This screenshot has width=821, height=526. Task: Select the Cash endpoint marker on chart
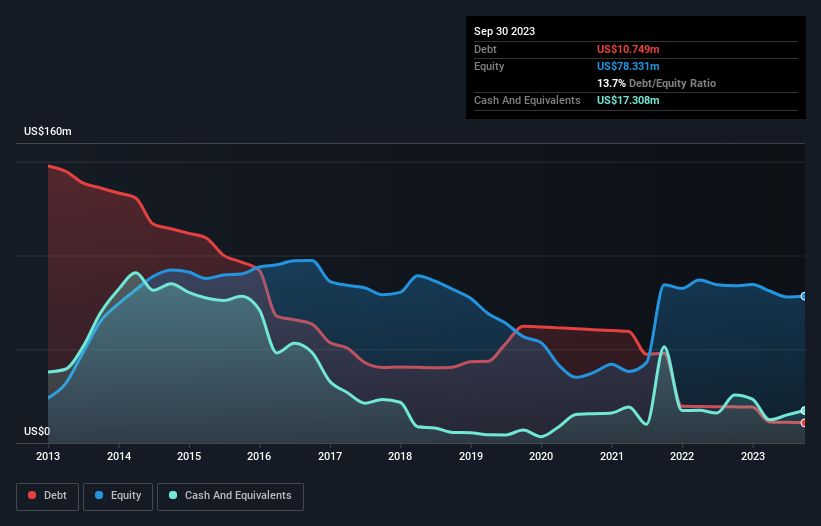tap(804, 410)
